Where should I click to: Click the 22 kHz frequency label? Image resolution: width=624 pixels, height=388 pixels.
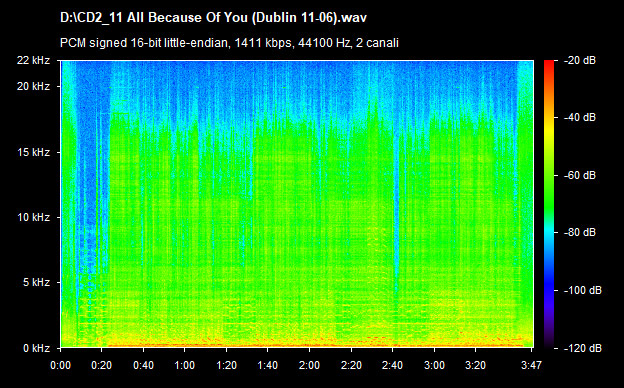pyautogui.click(x=33, y=60)
